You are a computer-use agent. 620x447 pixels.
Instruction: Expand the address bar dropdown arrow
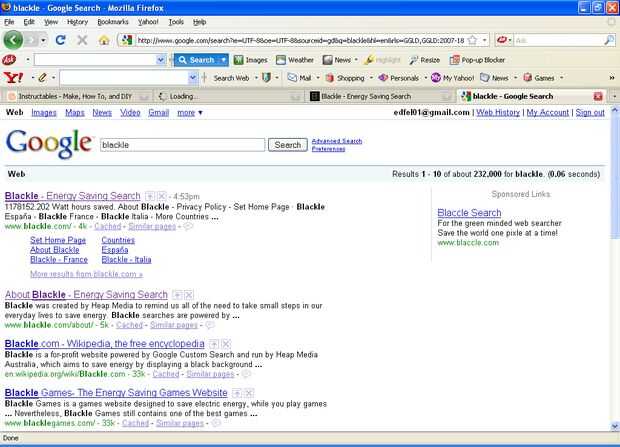484,40
